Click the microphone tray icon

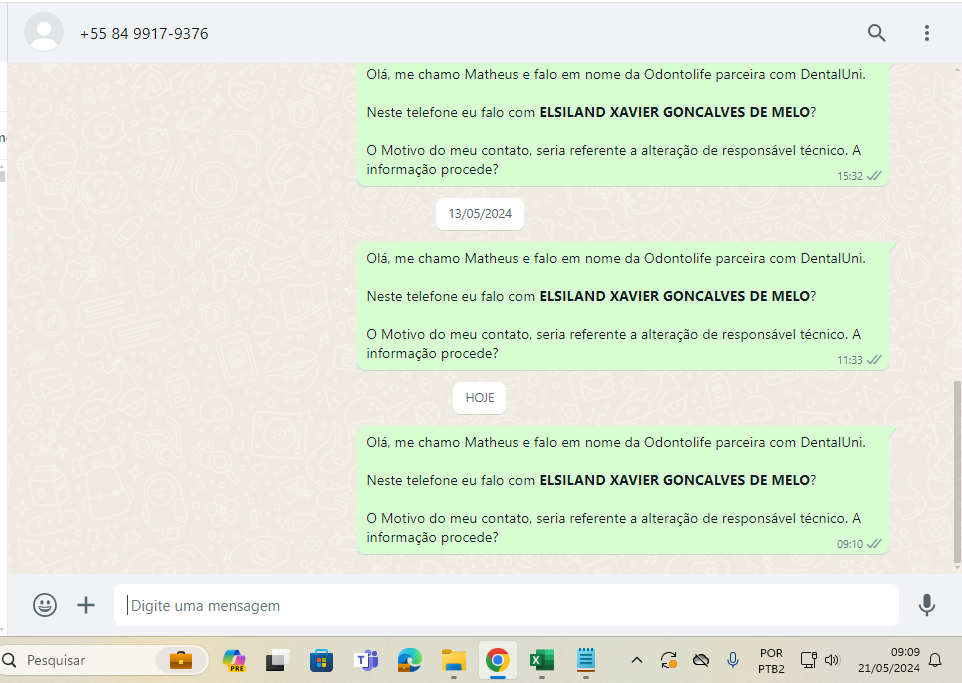pyautogui.click(x=733, y=660)
